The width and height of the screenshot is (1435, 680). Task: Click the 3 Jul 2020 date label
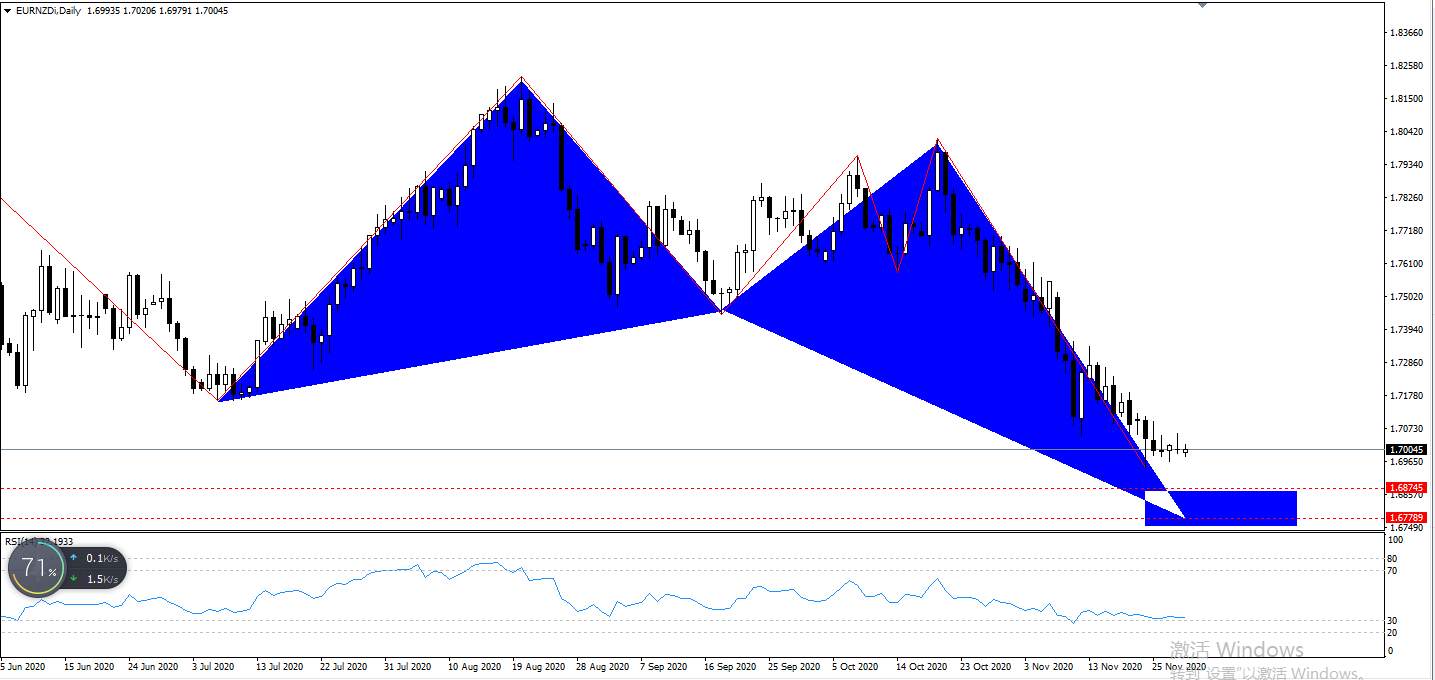coord(212,666)
